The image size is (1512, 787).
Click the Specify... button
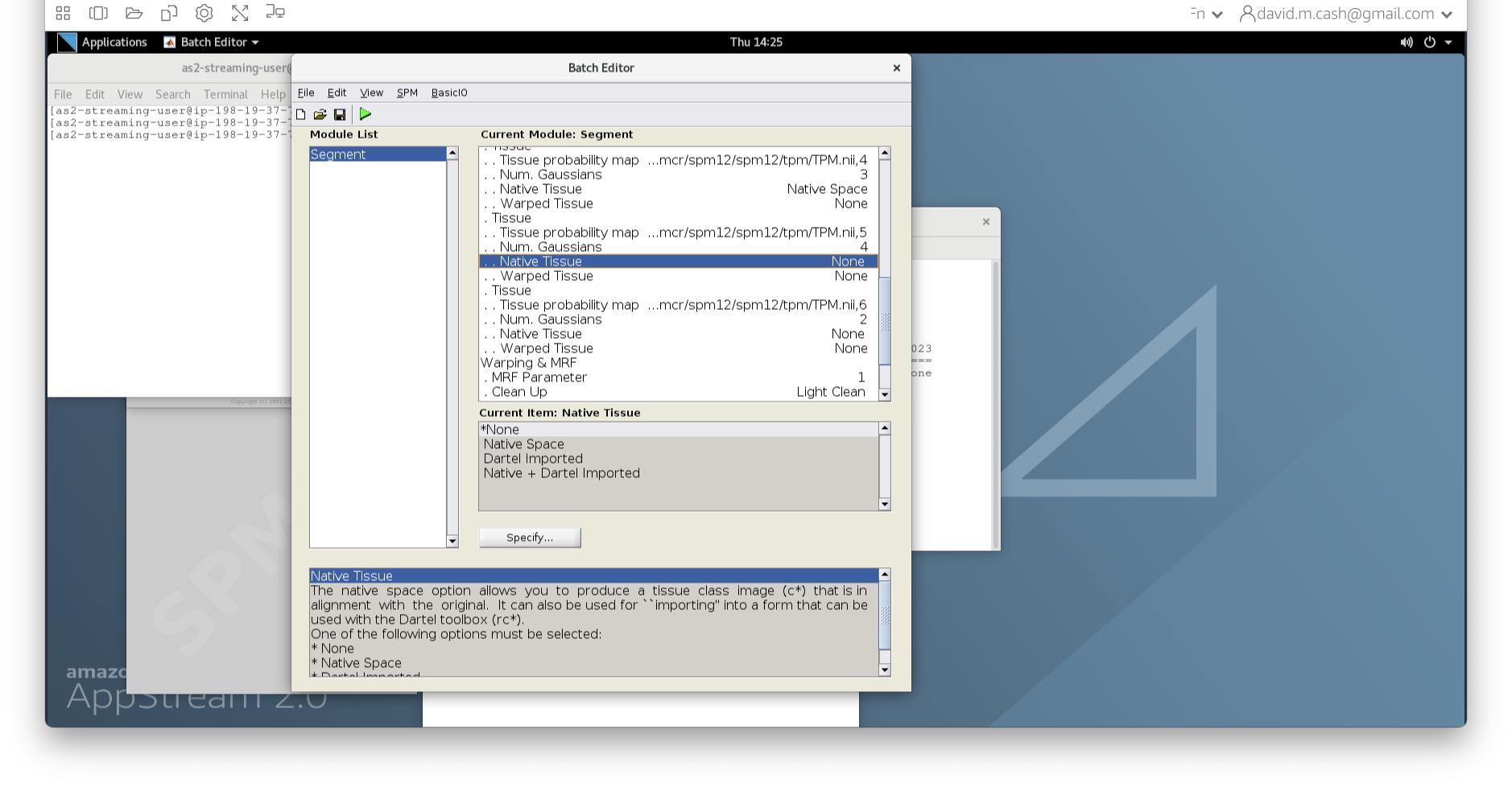pyautogui.click(x=530, y=538)
